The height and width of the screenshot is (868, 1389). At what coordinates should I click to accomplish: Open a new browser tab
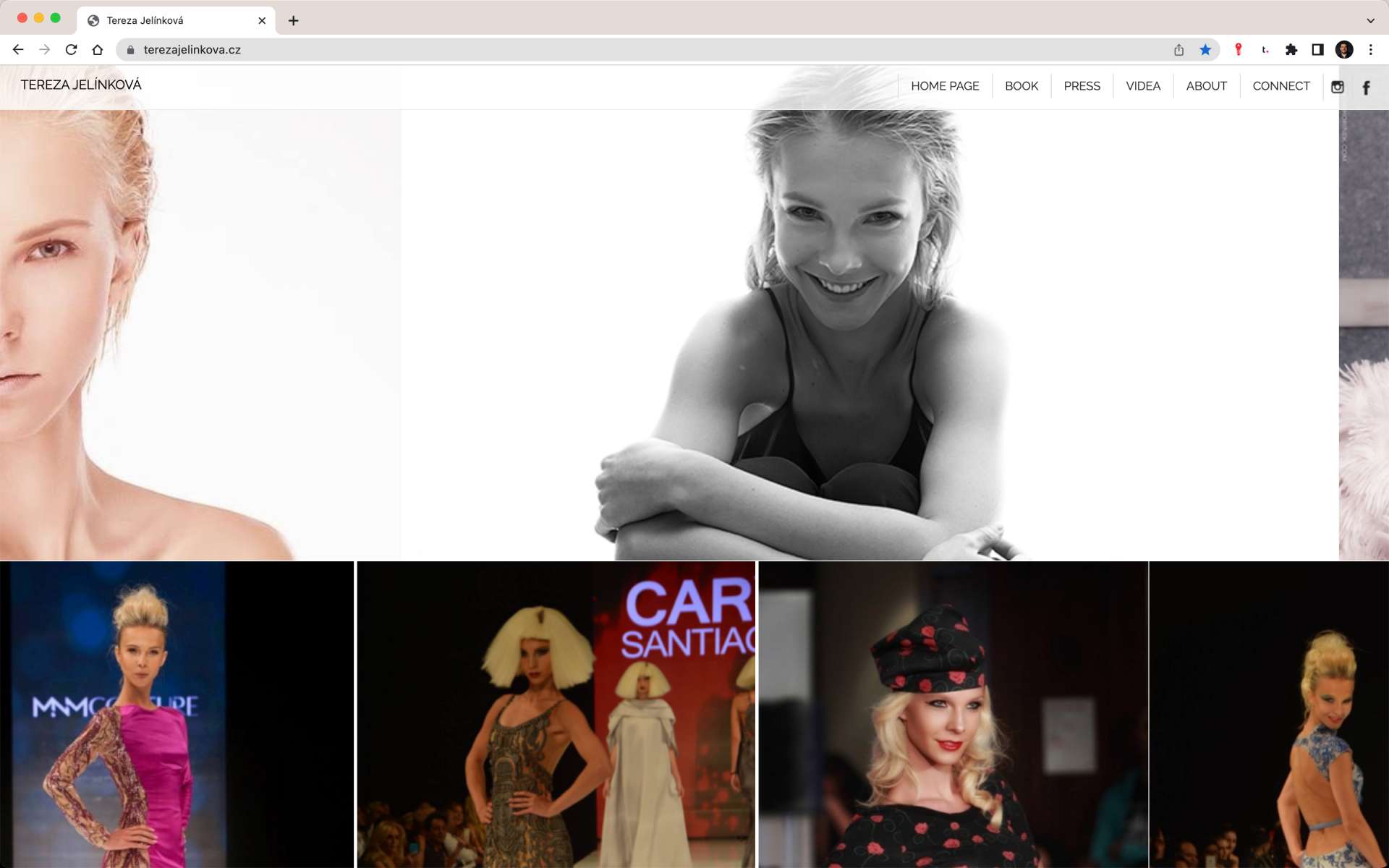(x=293, y=20)
